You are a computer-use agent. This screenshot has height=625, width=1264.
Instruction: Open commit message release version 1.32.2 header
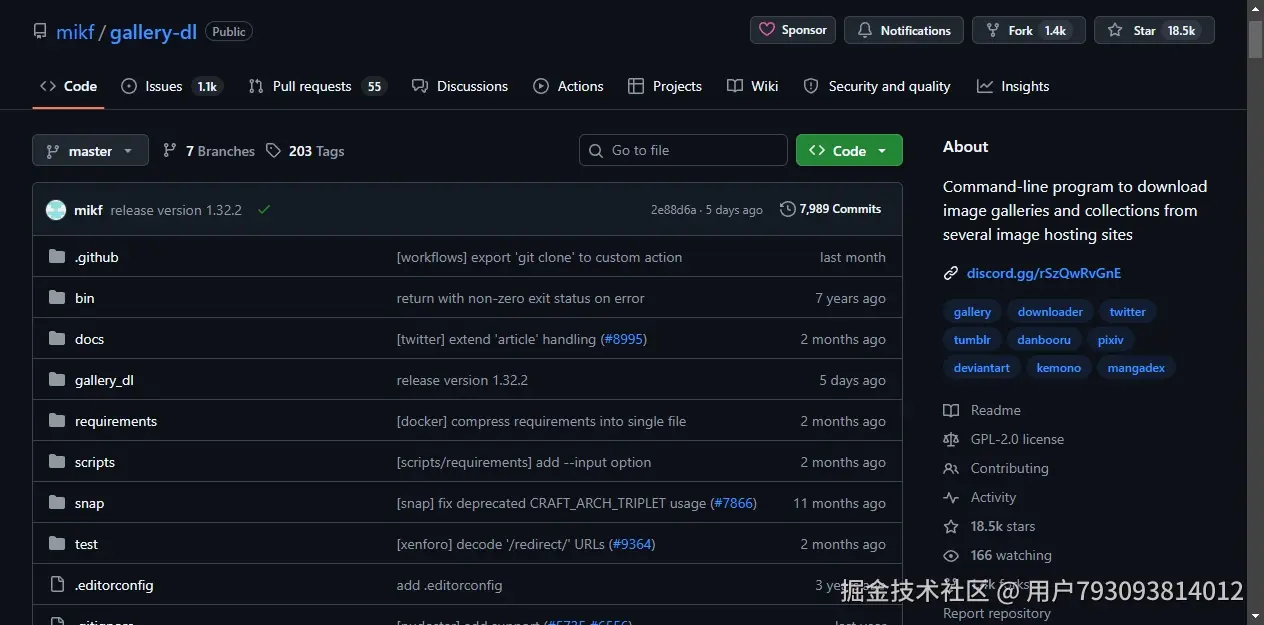tap(176, 210)
